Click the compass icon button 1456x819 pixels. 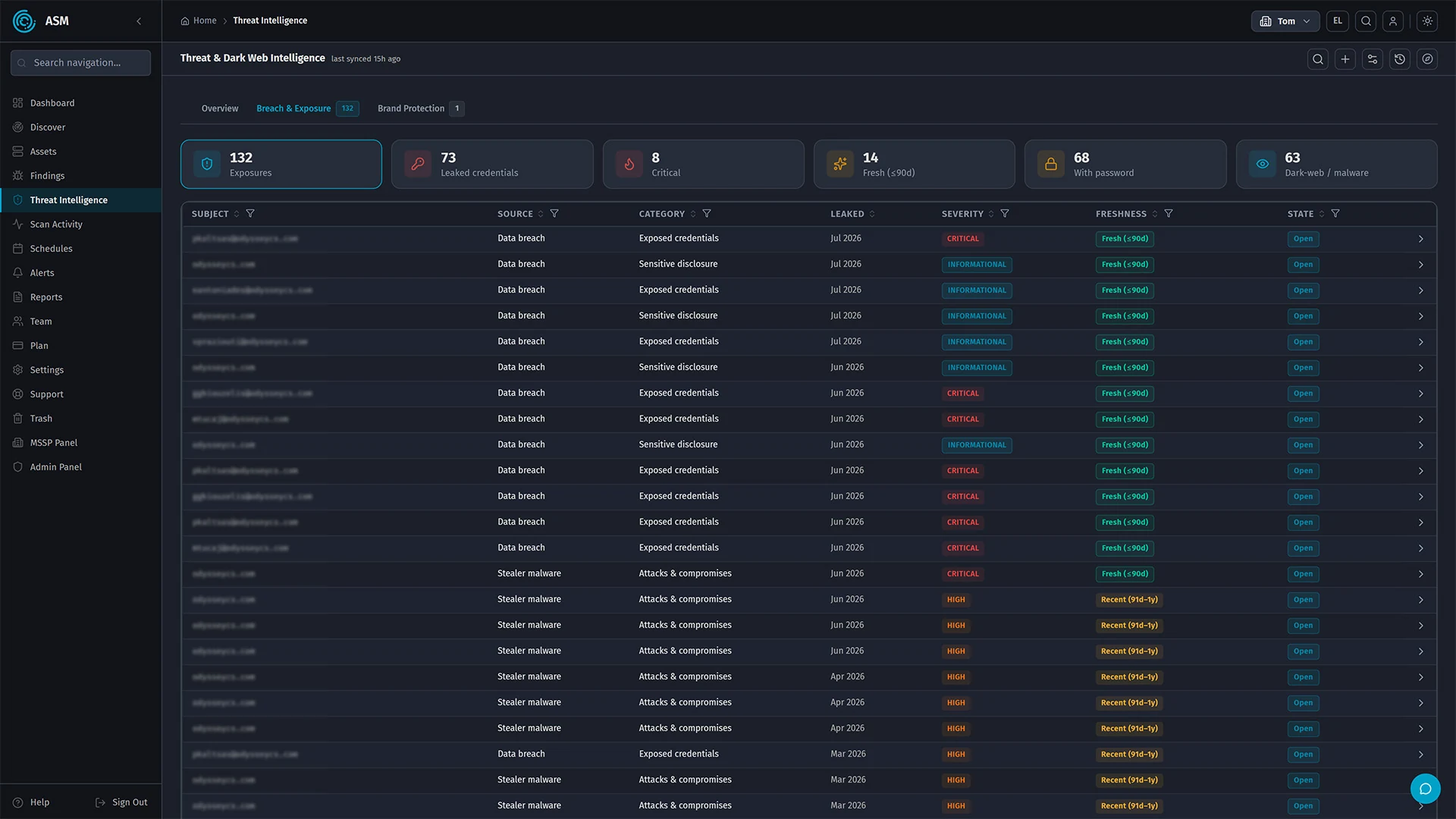1427,59
